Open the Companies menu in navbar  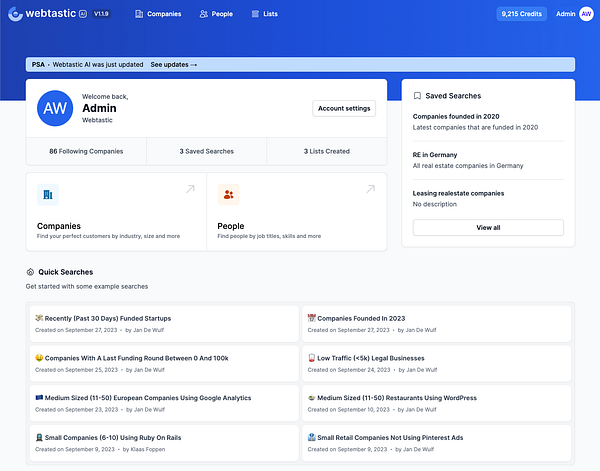pyautogui.click(x=158, y=14)
